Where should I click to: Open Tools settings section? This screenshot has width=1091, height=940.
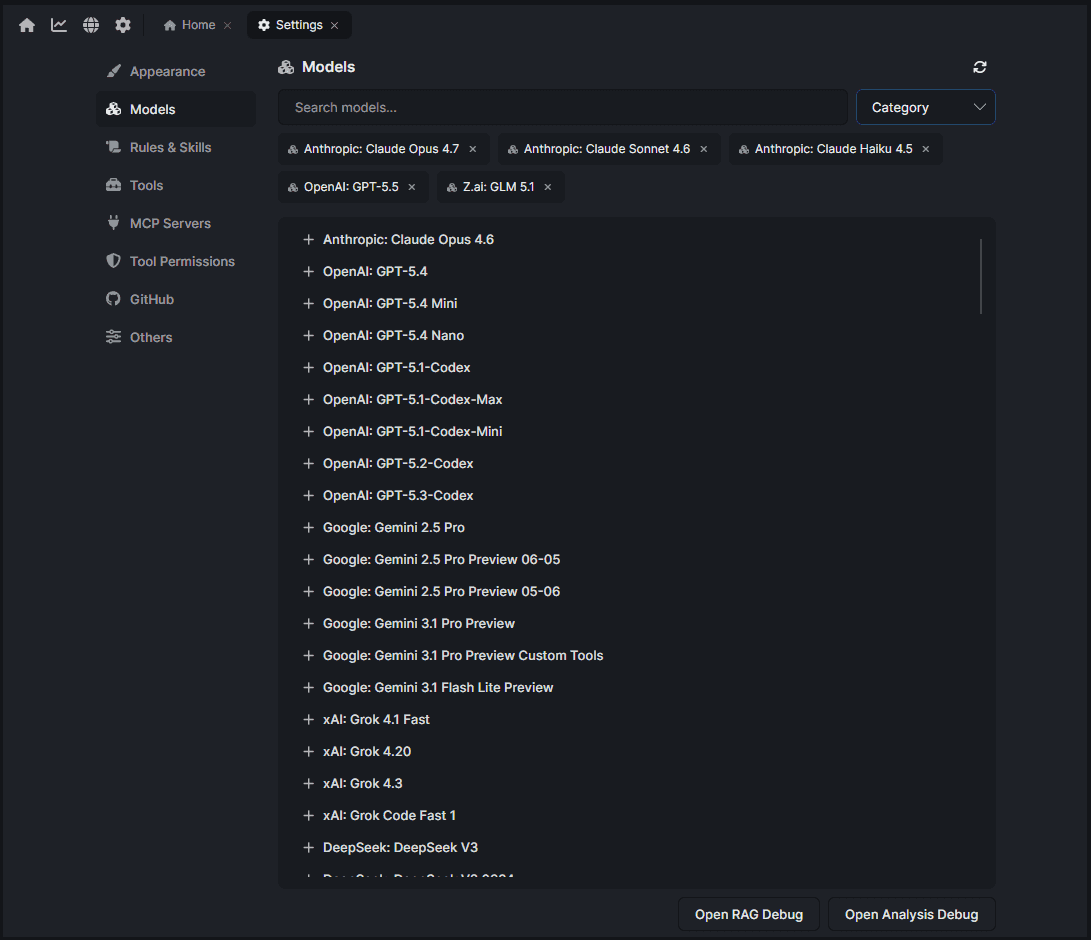click(175, 185)
